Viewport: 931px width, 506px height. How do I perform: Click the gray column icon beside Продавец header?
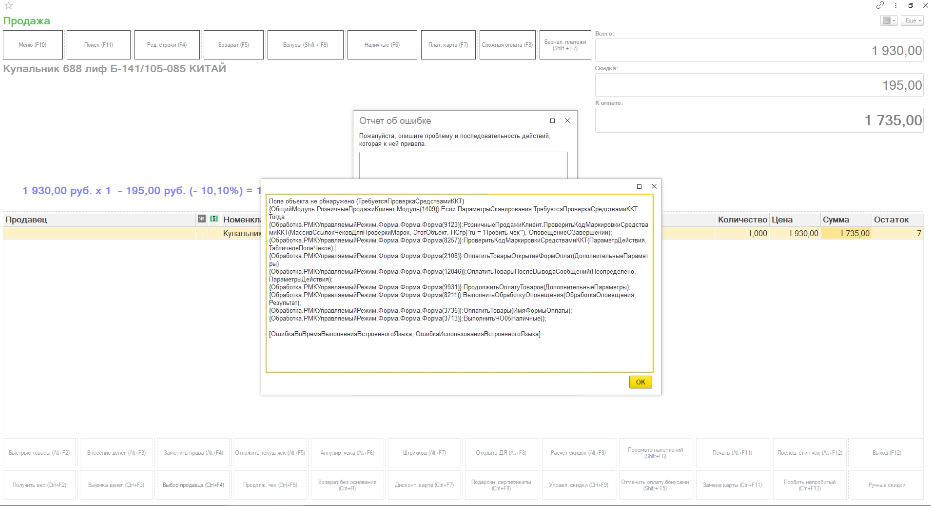point(202,218)
